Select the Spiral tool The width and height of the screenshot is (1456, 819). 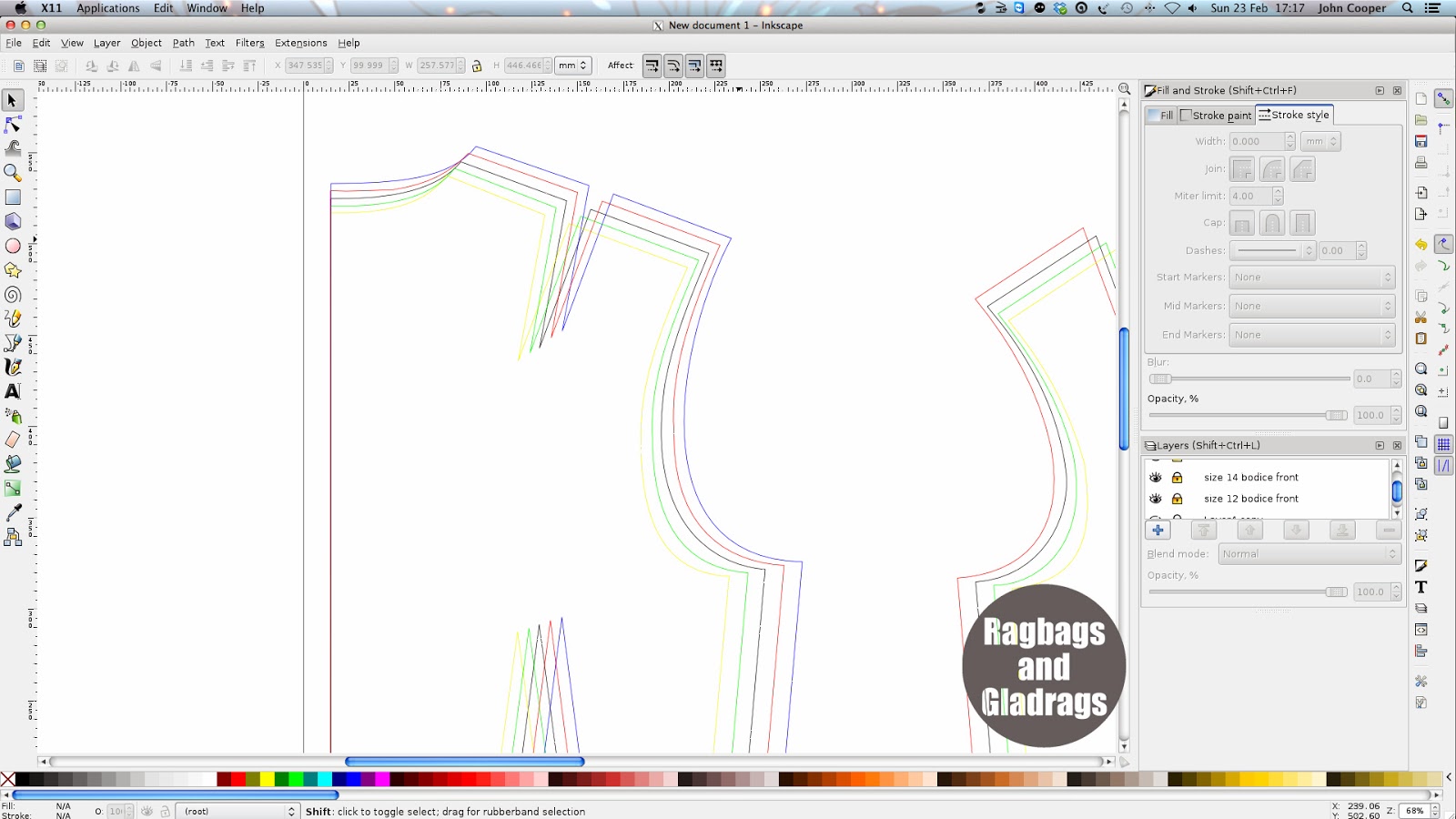pos(13,295)
